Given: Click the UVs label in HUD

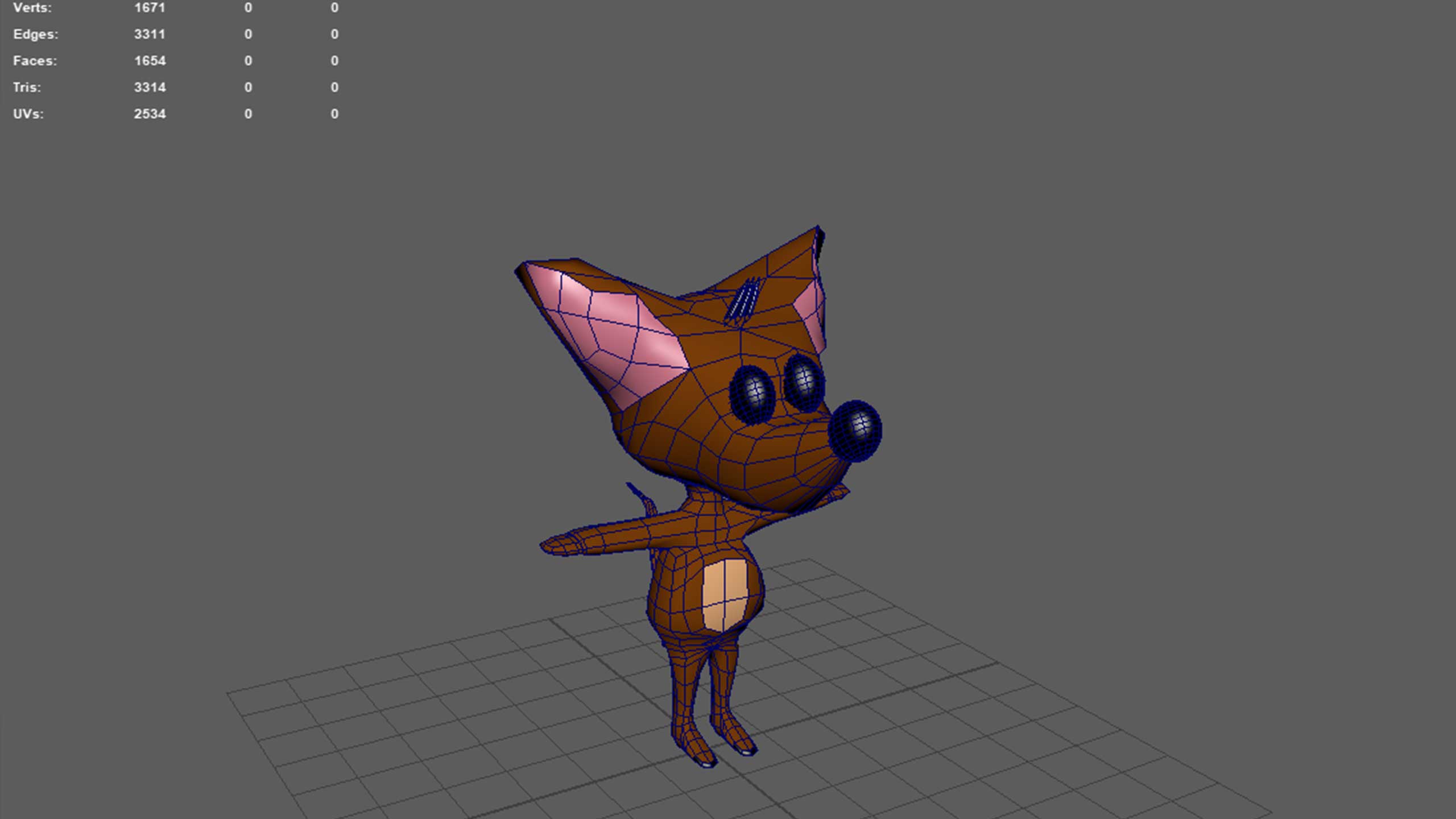Looking at the screenshot, I should (x=28, y=114).
